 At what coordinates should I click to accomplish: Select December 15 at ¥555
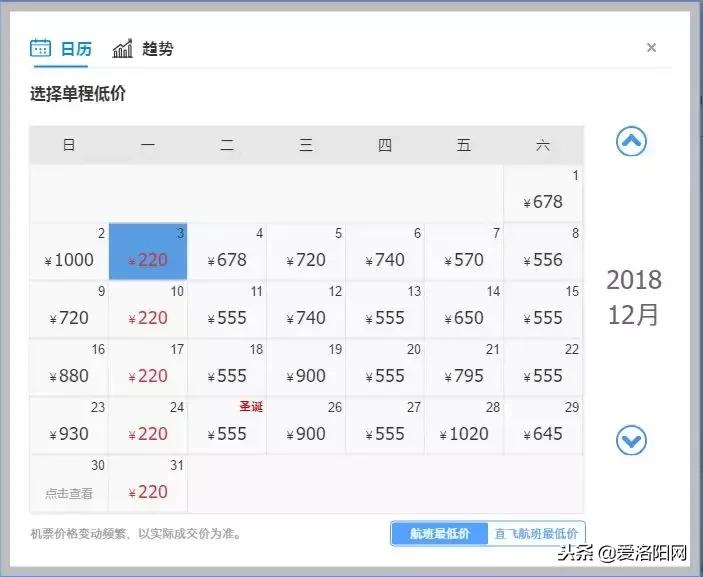pos(543,309)
